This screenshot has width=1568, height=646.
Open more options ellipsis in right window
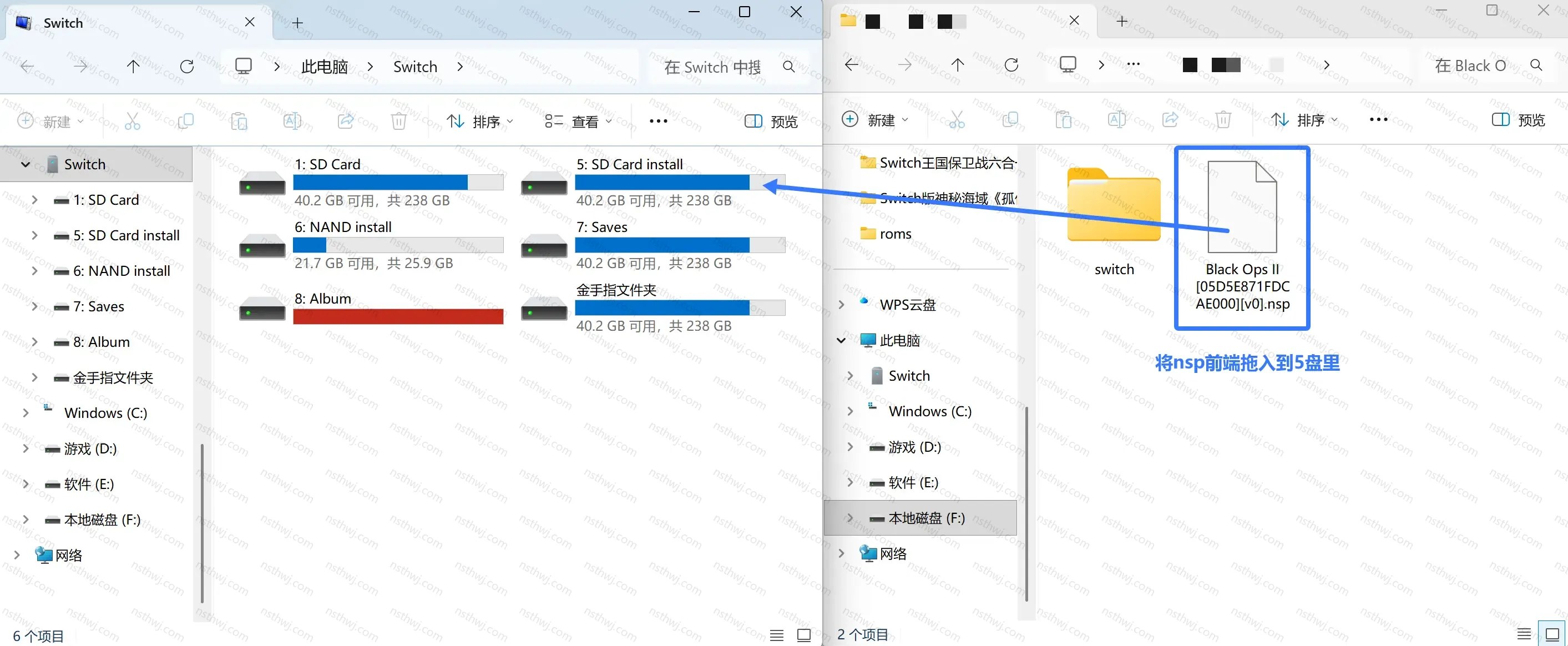pyautogui.click(x=1378, y=119)
